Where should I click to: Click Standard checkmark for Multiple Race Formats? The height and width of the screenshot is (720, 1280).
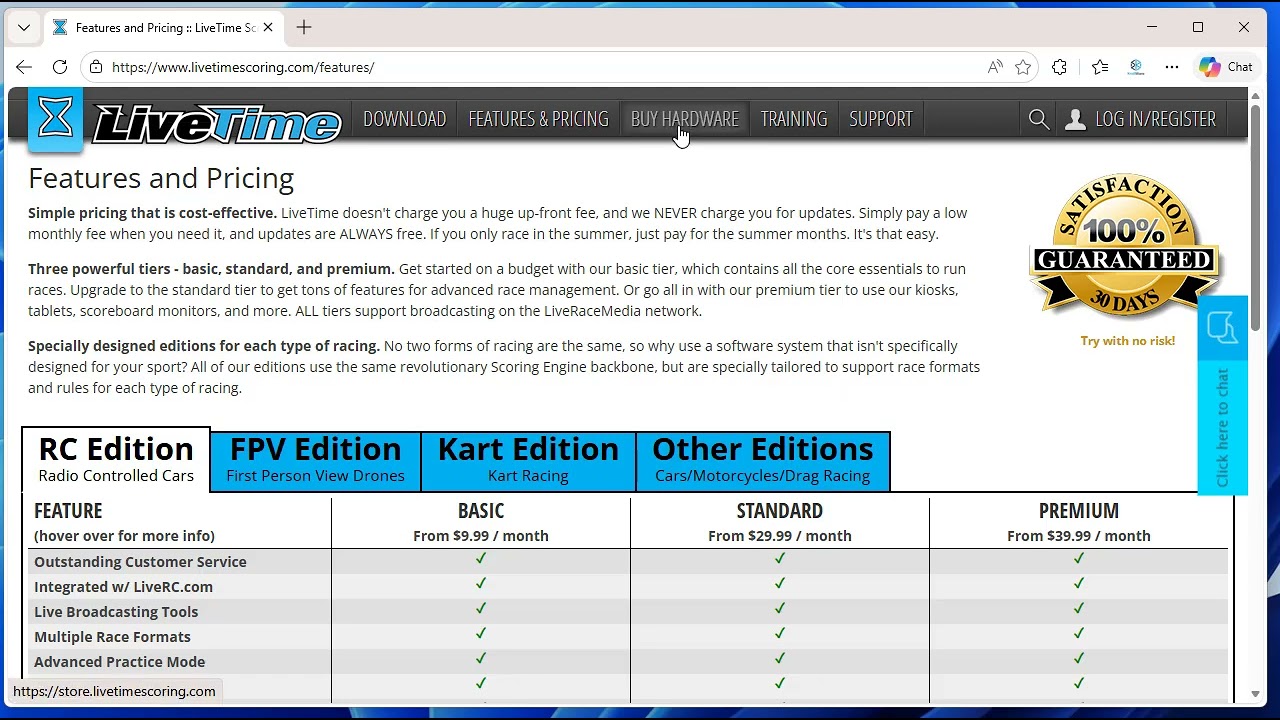[x=779, y=633]
